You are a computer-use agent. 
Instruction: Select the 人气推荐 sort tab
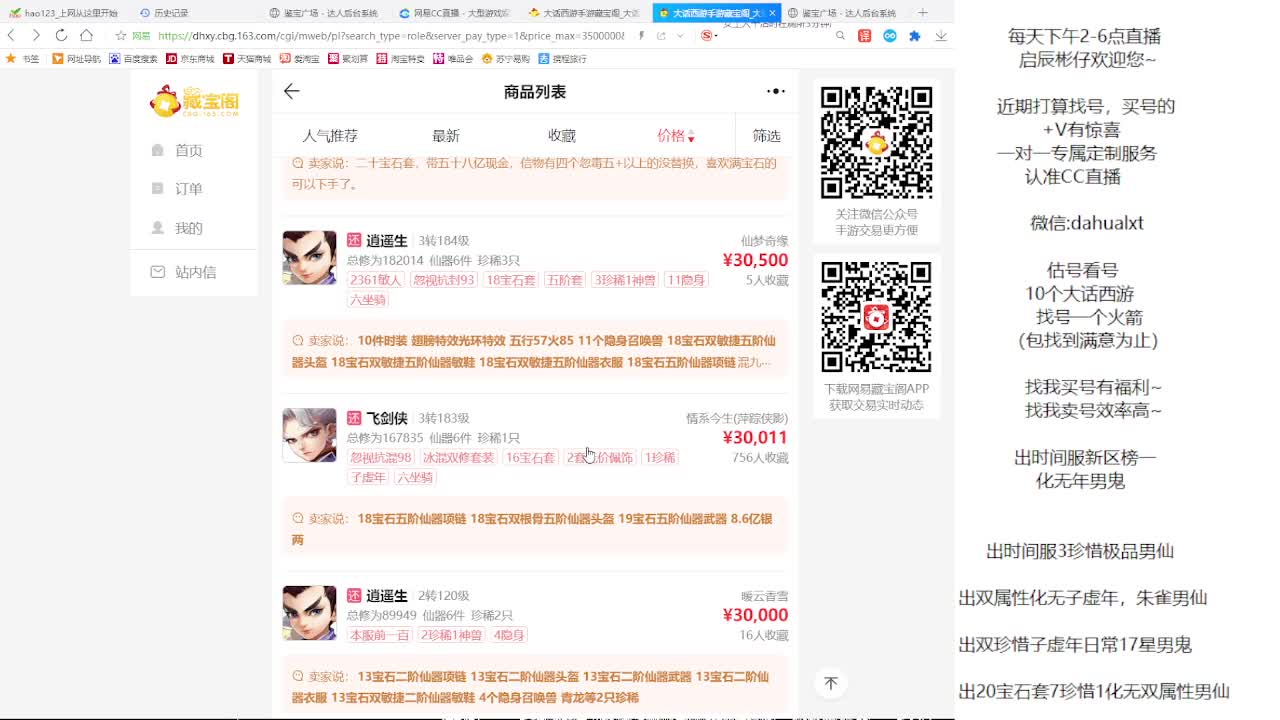tap(330, 136)
